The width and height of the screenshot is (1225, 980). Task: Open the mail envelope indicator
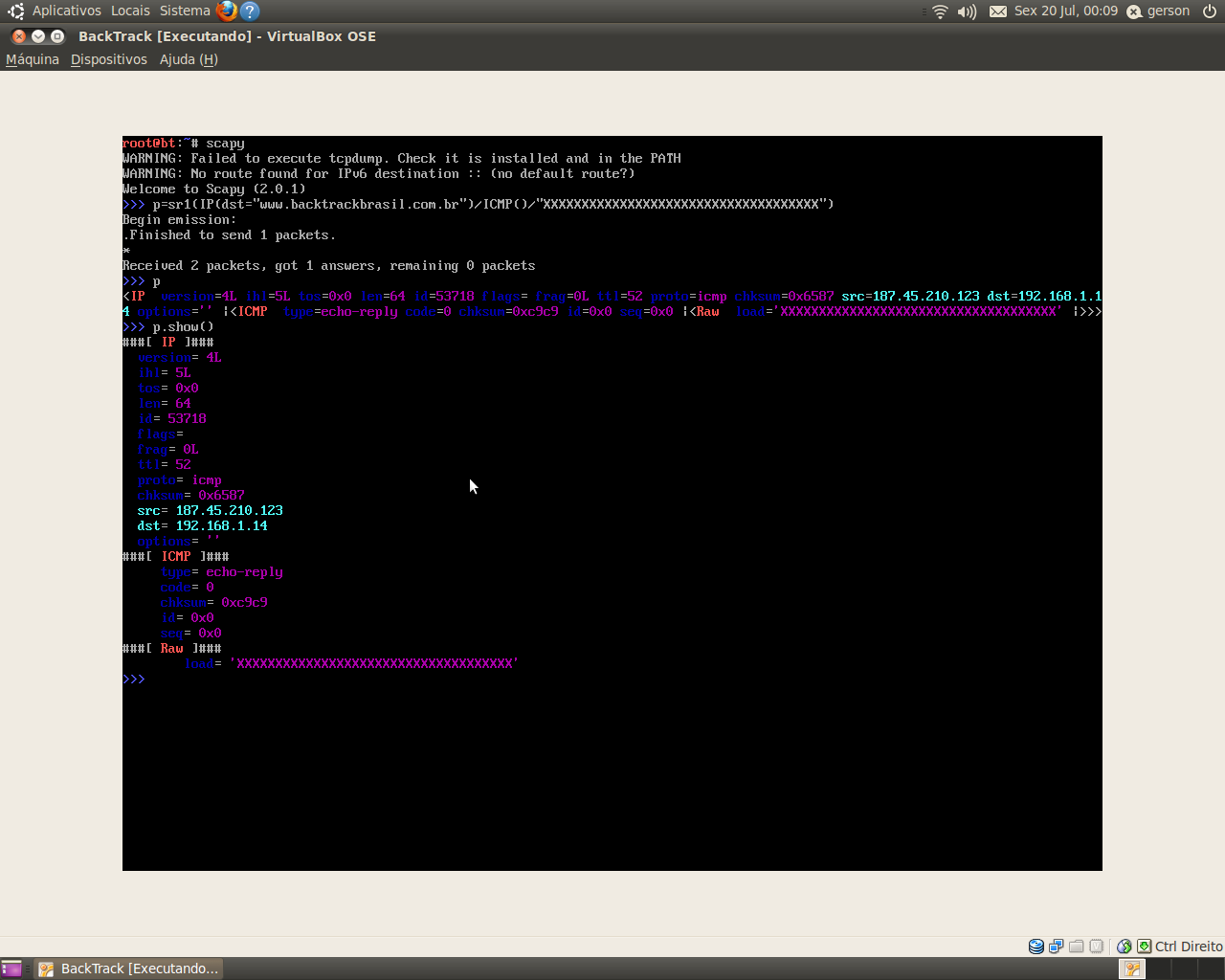[997, 11]
